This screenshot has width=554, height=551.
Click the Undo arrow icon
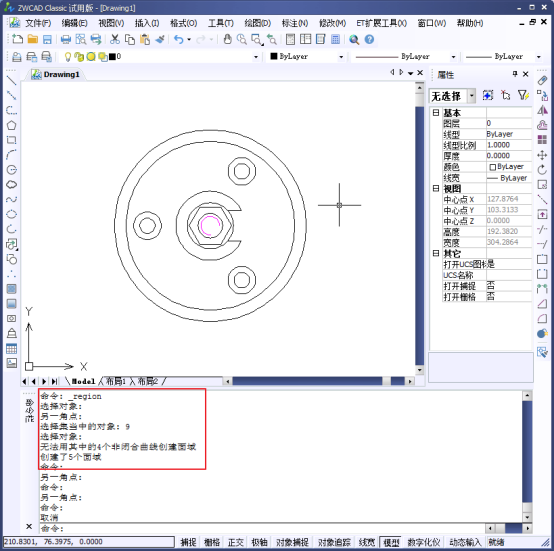(x=178, y=39)
